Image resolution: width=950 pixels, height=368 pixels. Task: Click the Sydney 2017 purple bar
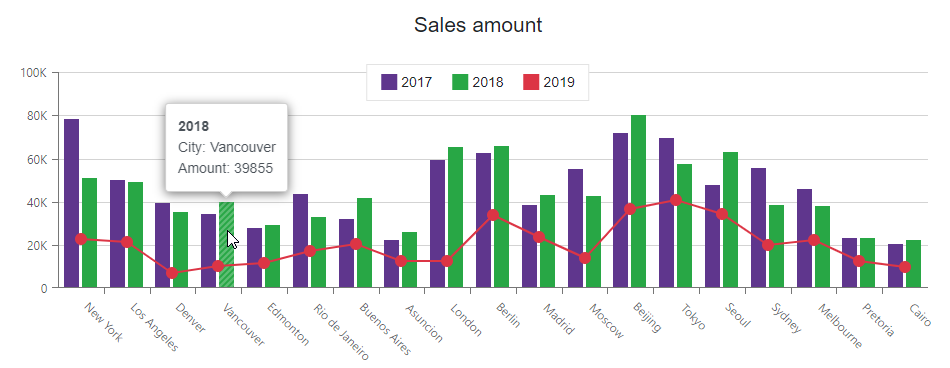(758, 228)
